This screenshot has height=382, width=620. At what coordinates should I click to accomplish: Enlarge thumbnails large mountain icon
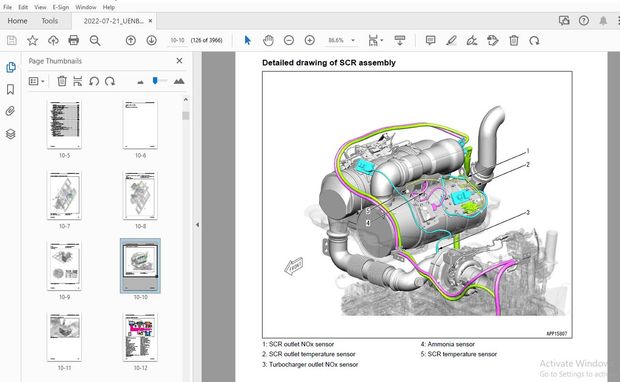[x=179, y=81]
